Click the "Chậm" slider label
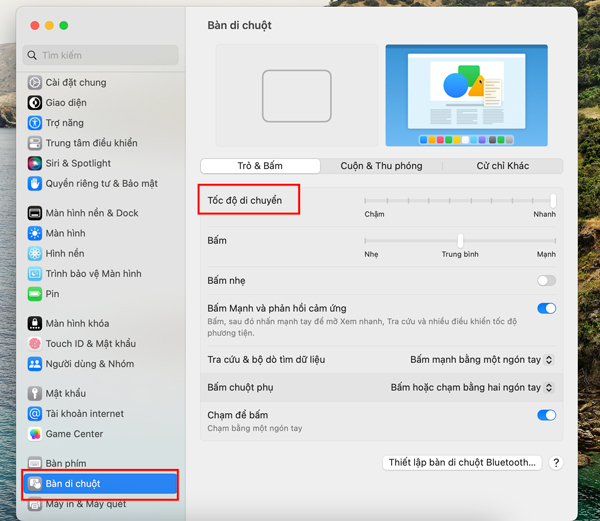 coord(374,214)
